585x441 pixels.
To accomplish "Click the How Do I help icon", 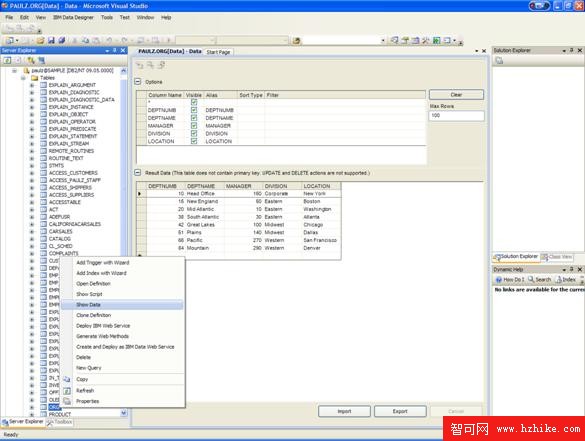I will pos(498,279).
